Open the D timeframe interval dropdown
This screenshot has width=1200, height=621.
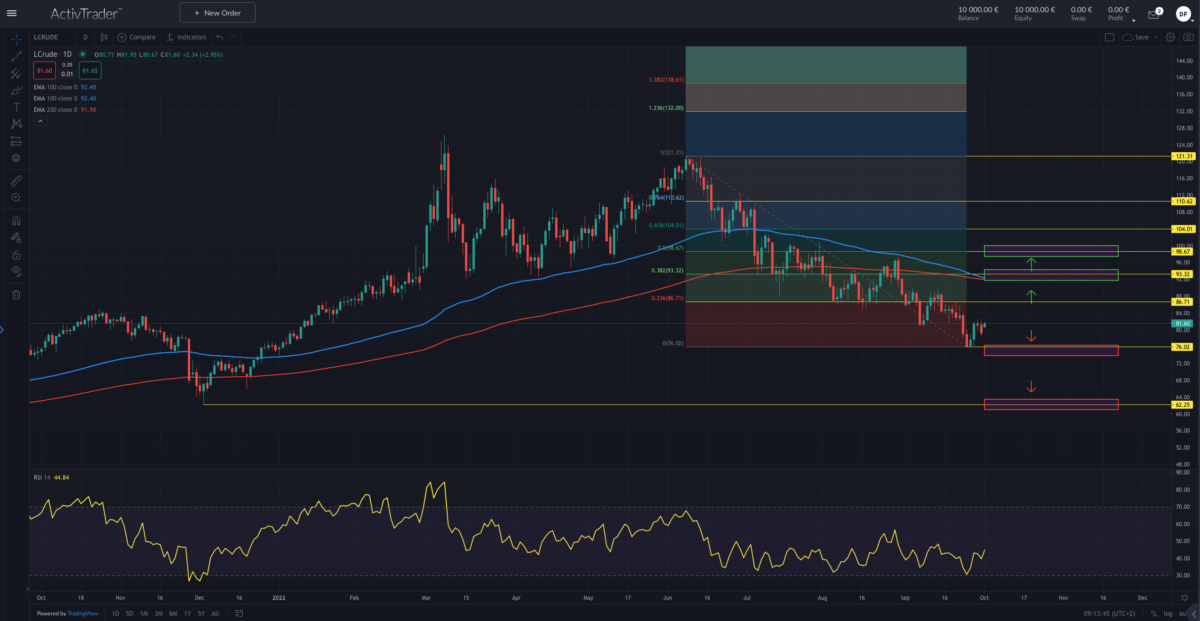point(85,37)
